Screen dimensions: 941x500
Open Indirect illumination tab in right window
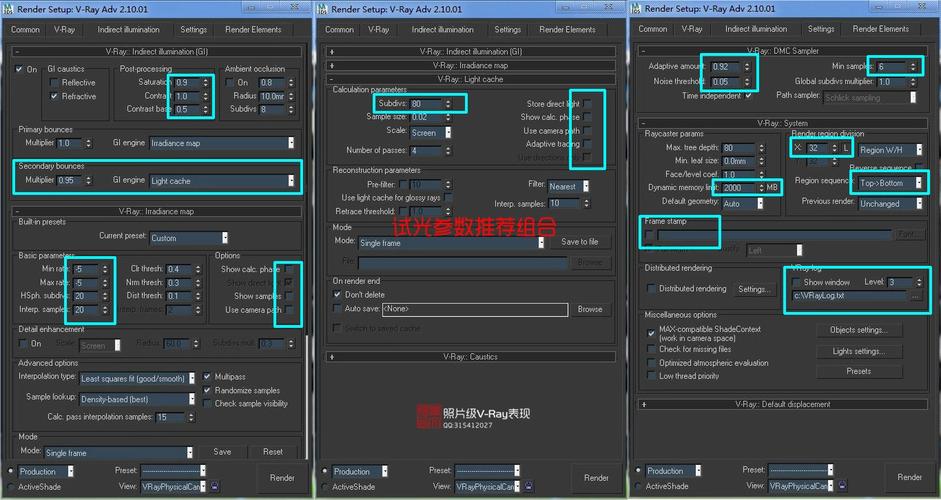coord(756,29)
